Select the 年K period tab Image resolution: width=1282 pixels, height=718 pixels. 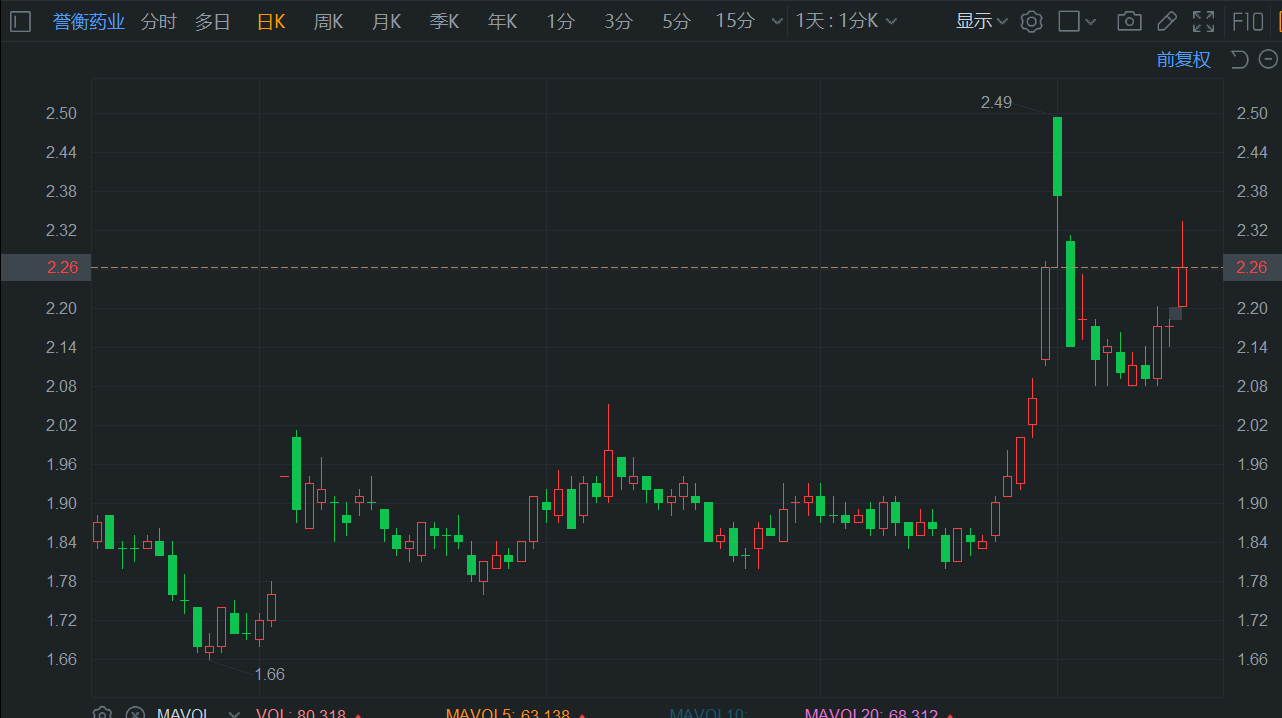(502, 21)
